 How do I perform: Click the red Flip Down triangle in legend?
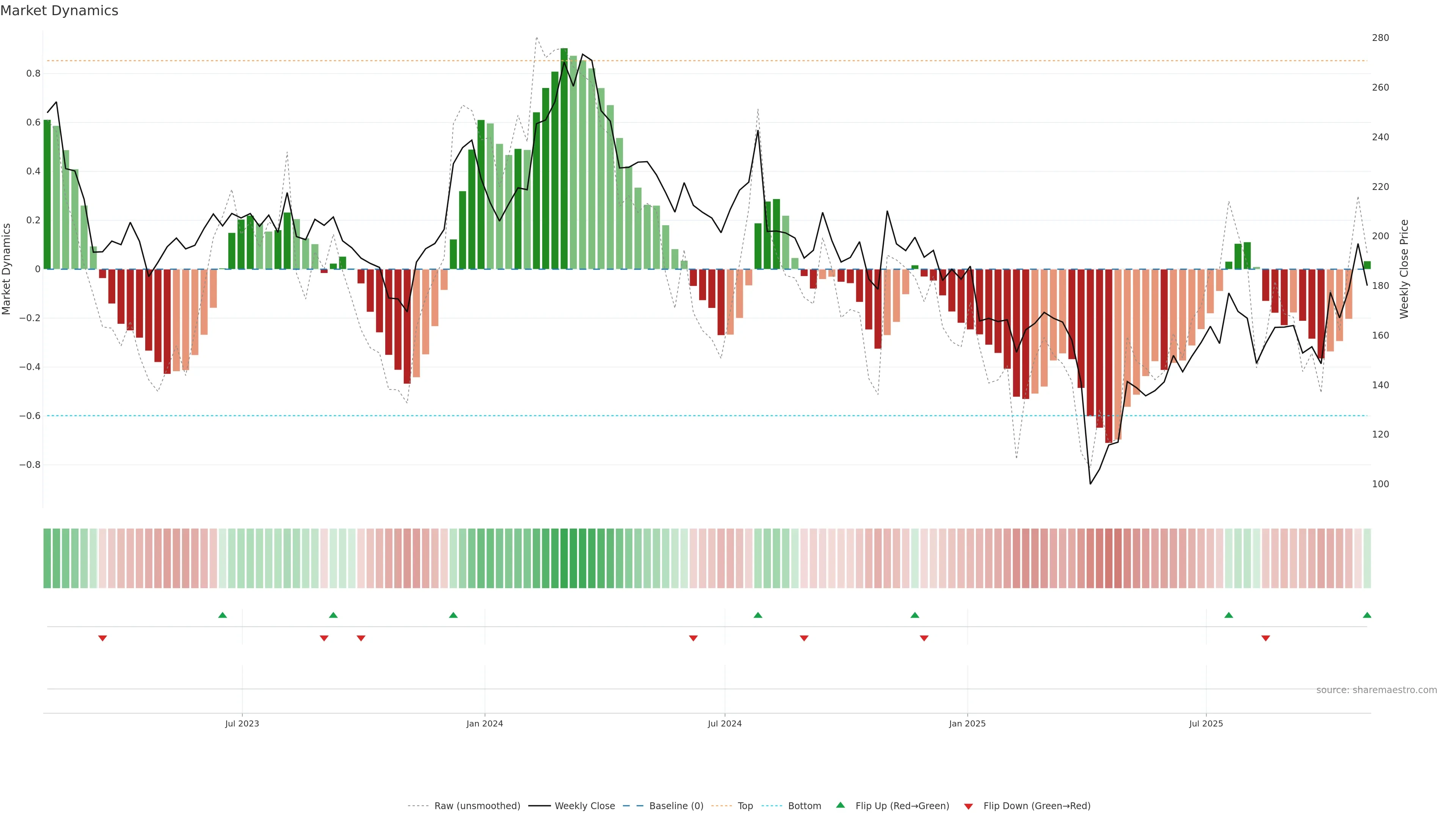pos(968,806)
